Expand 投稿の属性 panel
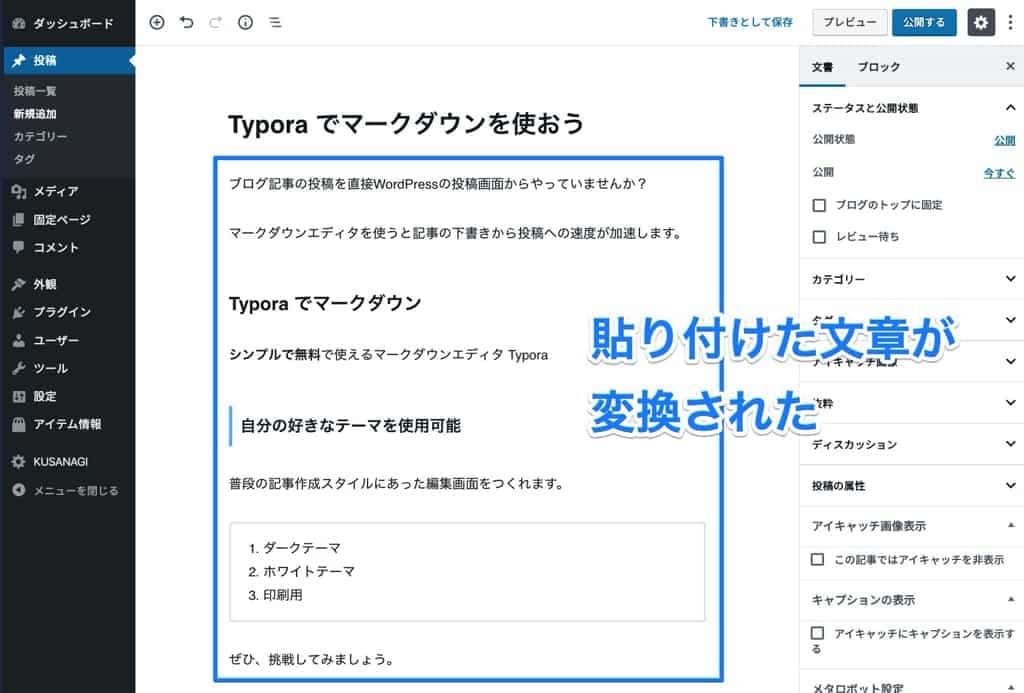Screen dimensions: 1024x693 click(x=911, y=485)
